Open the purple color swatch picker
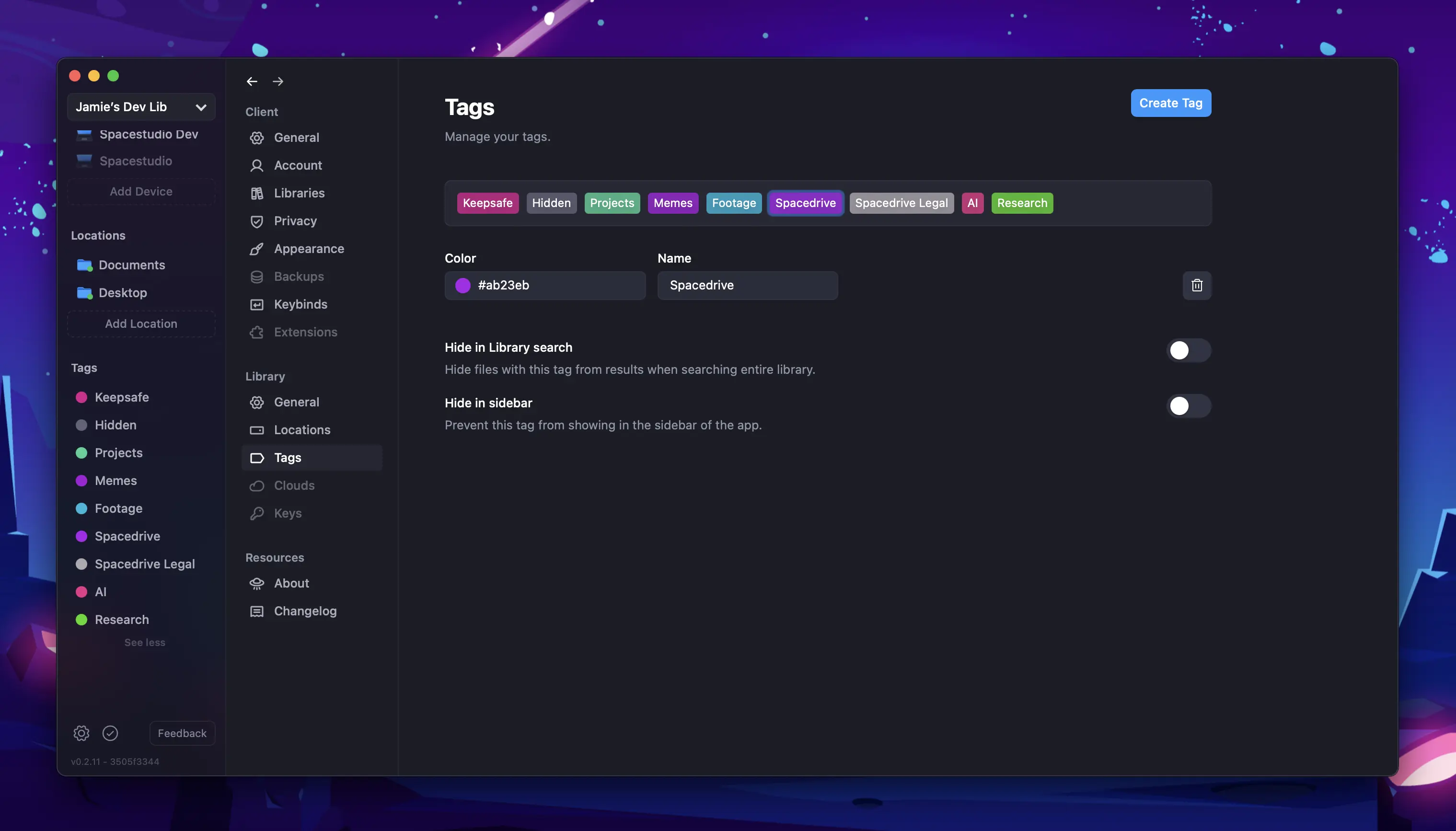The image size is (1456, 831). (x=463, y=285)
